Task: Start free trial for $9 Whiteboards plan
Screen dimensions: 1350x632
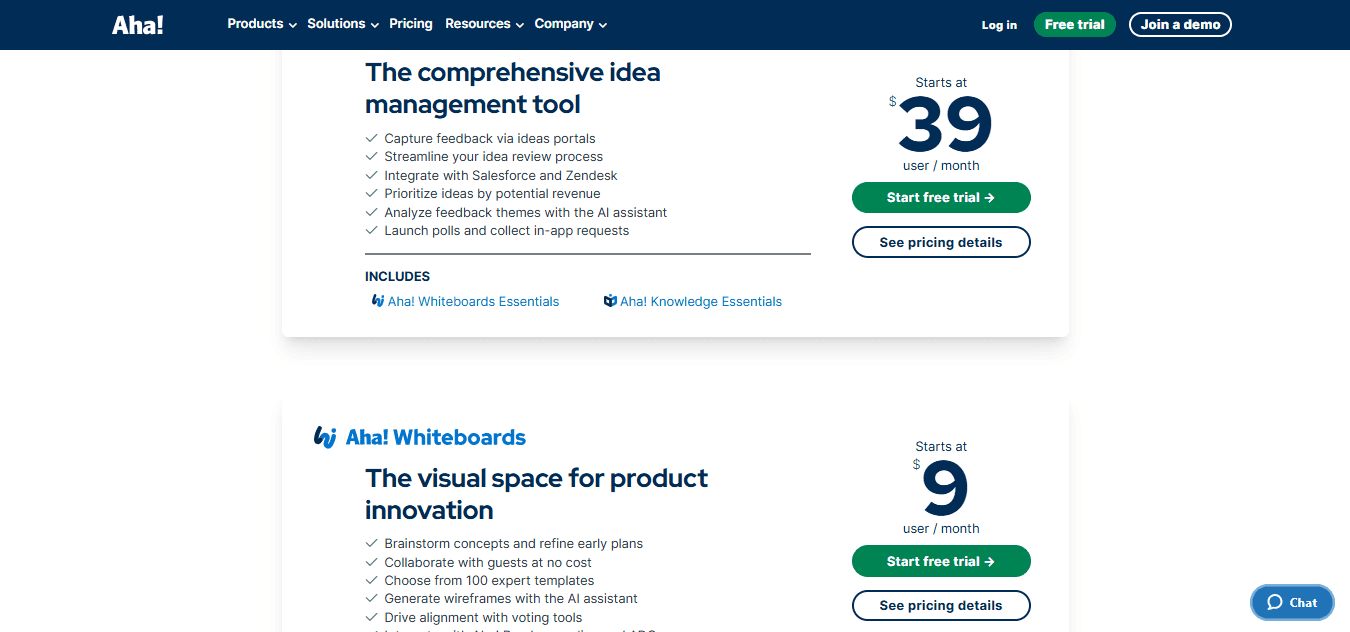Action: [x=941, y=561]
